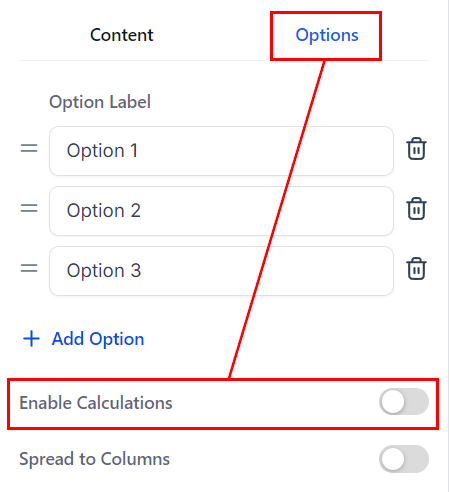Delete Option 1 with trash icon

coord(416,149)
